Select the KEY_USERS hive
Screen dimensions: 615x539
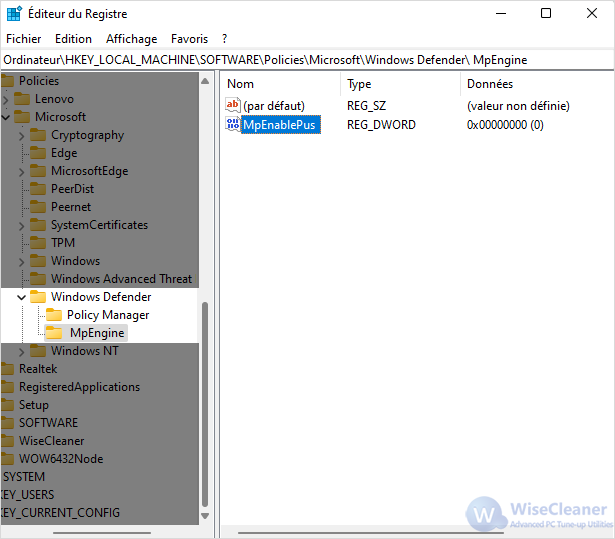[x=27, y=495]
